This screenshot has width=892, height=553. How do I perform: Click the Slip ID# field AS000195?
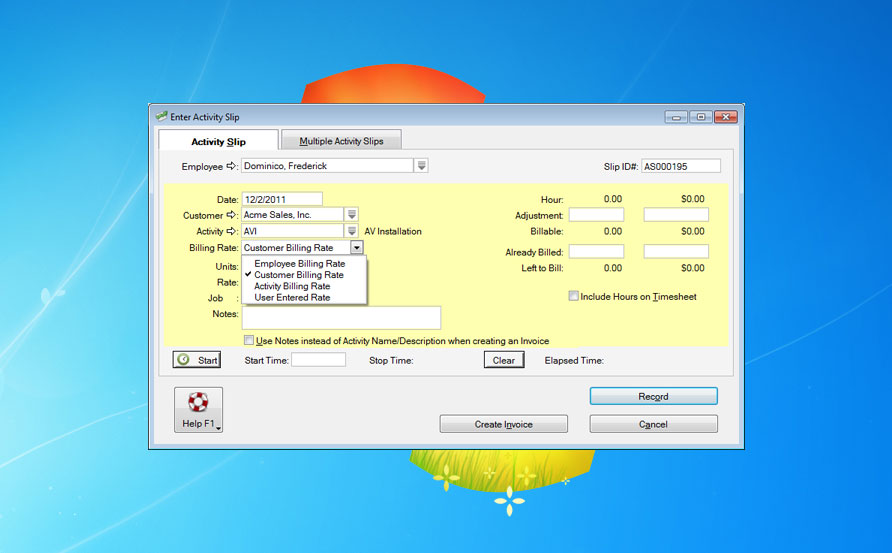pos(681,166)
